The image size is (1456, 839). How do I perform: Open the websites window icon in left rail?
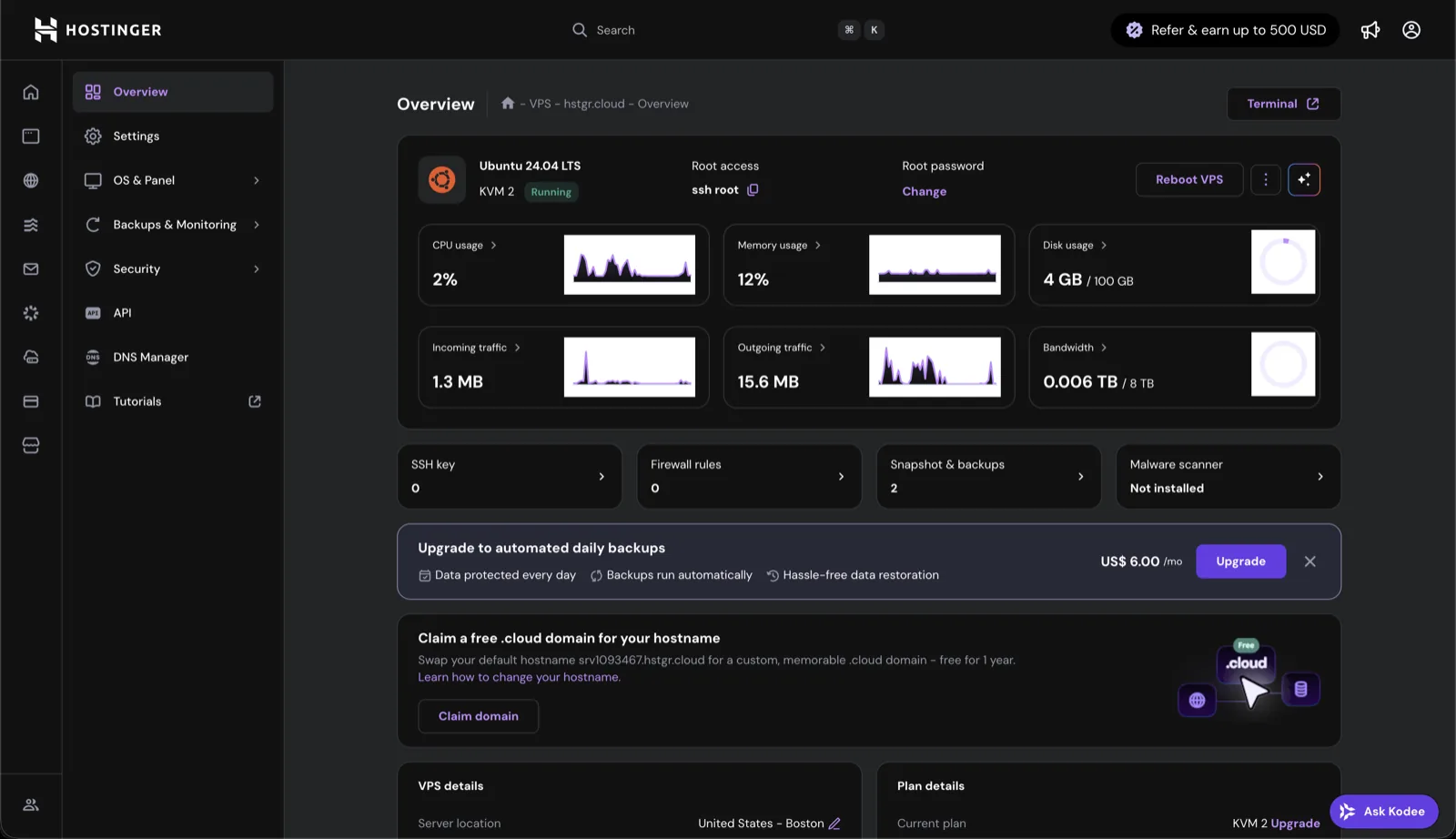pyautogui.click(x=31, y=136)
